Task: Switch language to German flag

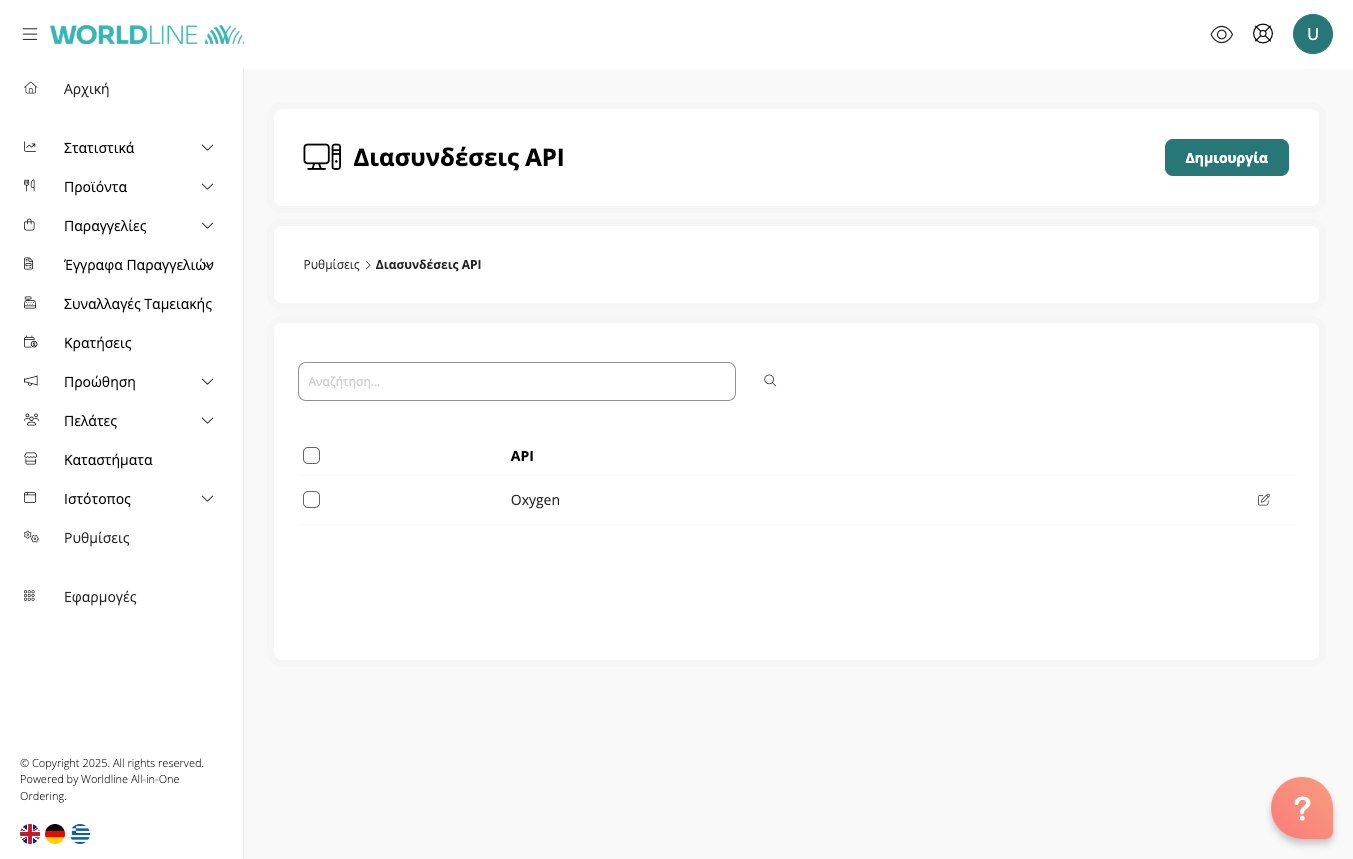Action: point(55,834)
